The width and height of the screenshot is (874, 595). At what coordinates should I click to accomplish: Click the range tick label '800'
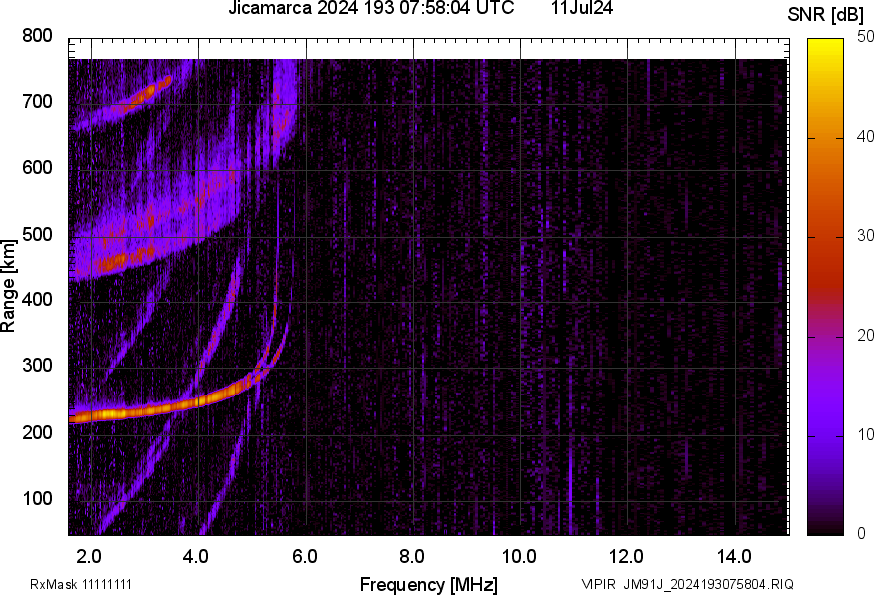tap(37, 36)
